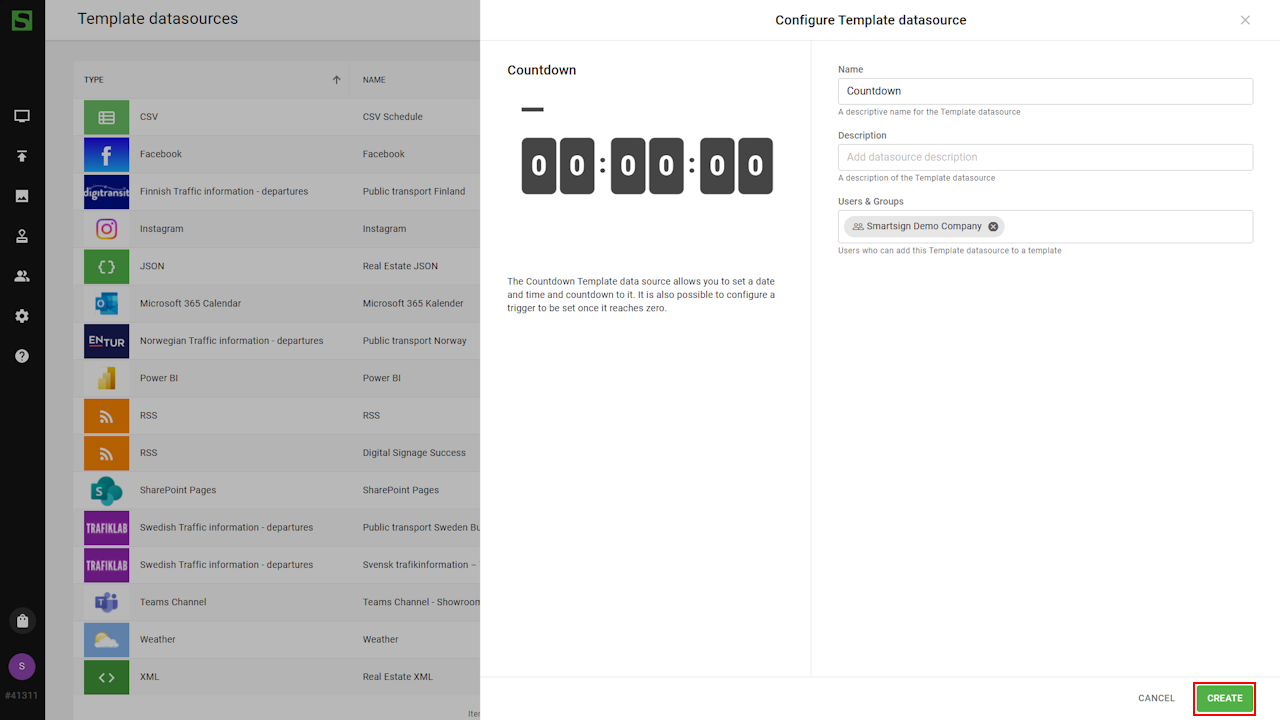Click the Smartsign logo in sidebar

(x=22, y=20)
